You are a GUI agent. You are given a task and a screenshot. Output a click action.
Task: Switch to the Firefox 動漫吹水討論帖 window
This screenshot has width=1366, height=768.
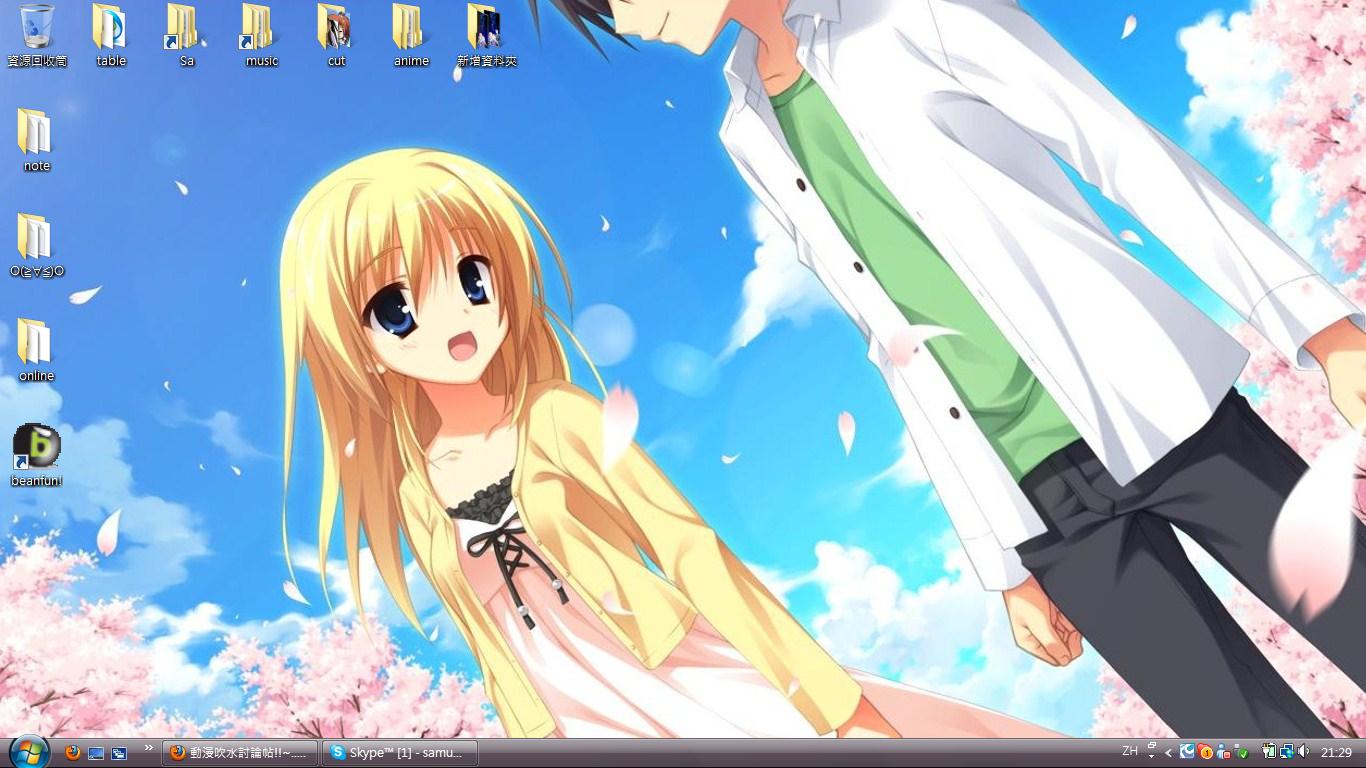[240, 753]
